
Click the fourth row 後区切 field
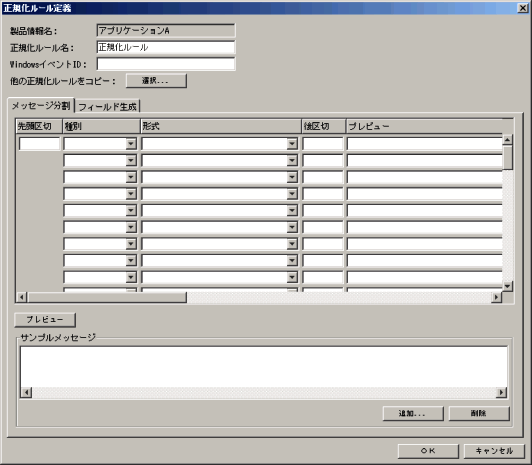[x=323, y=194]
